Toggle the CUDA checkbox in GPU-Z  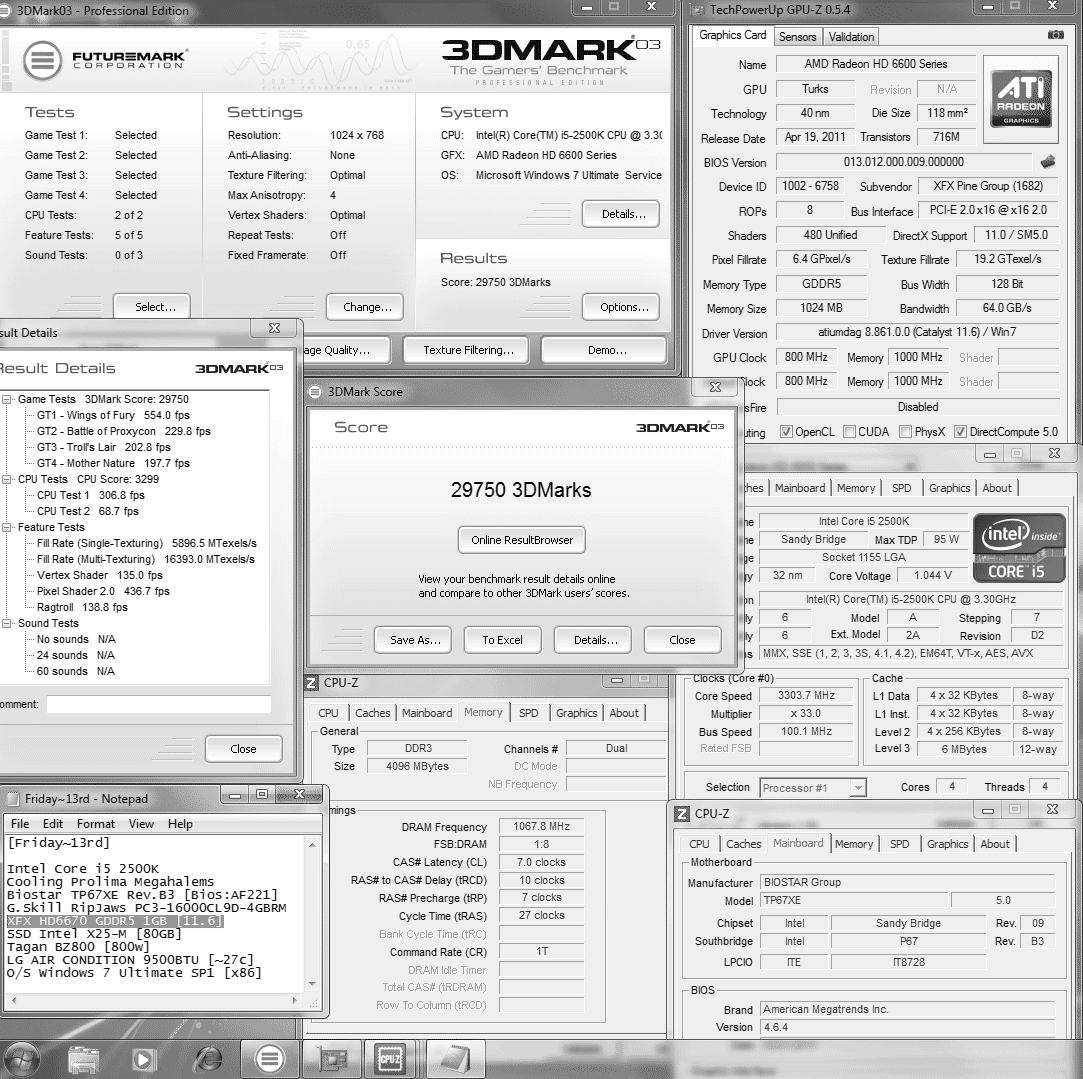(849, 432)
